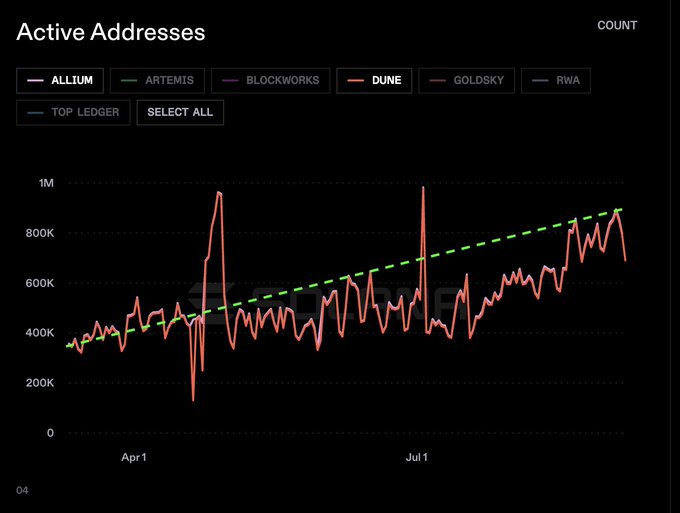Viewport: 680px width, 513px height.
Task: Click the 800K y-axis label
Action: point(40,233)
